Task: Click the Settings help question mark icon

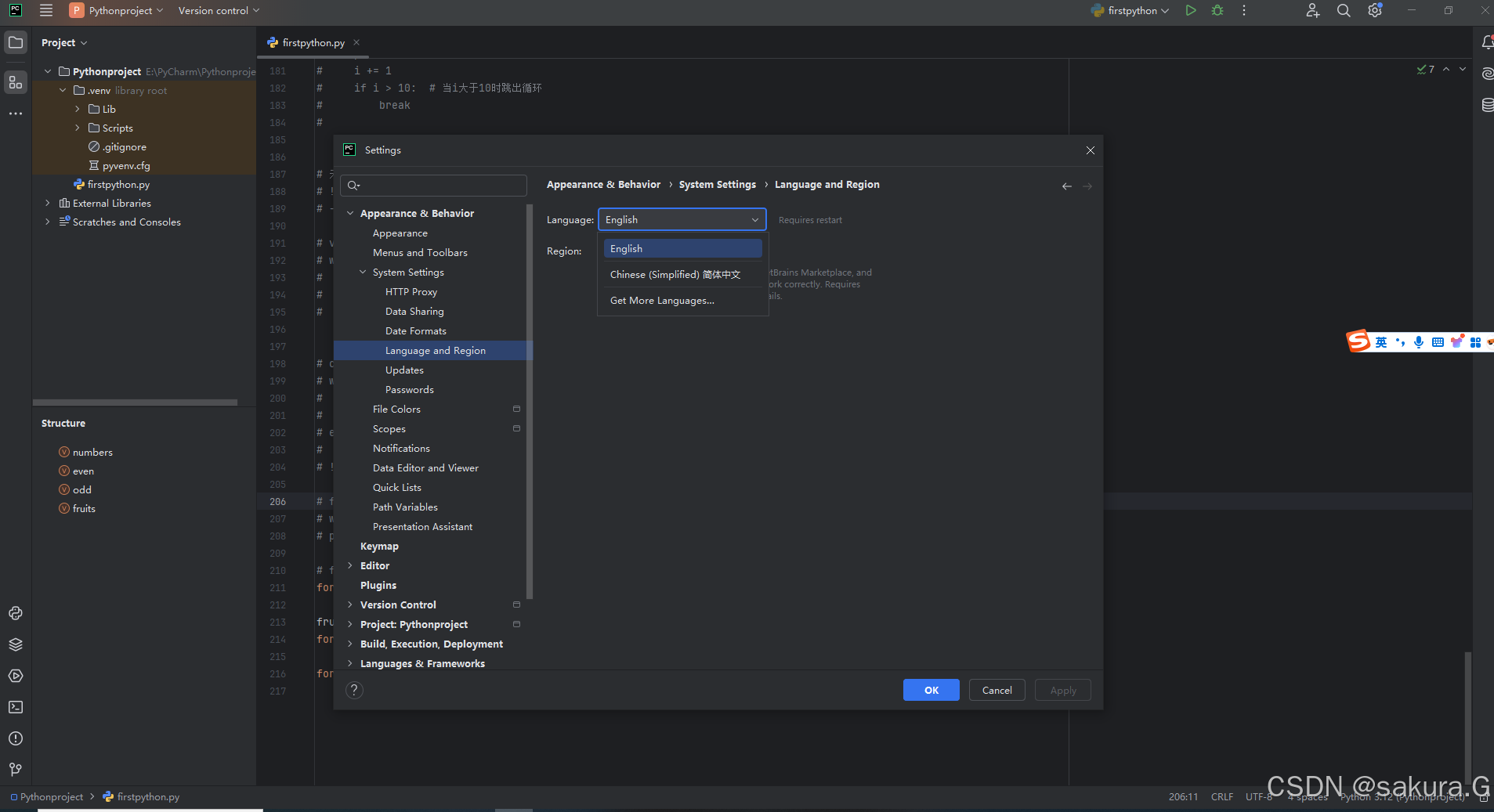Action: pos(354,690)
